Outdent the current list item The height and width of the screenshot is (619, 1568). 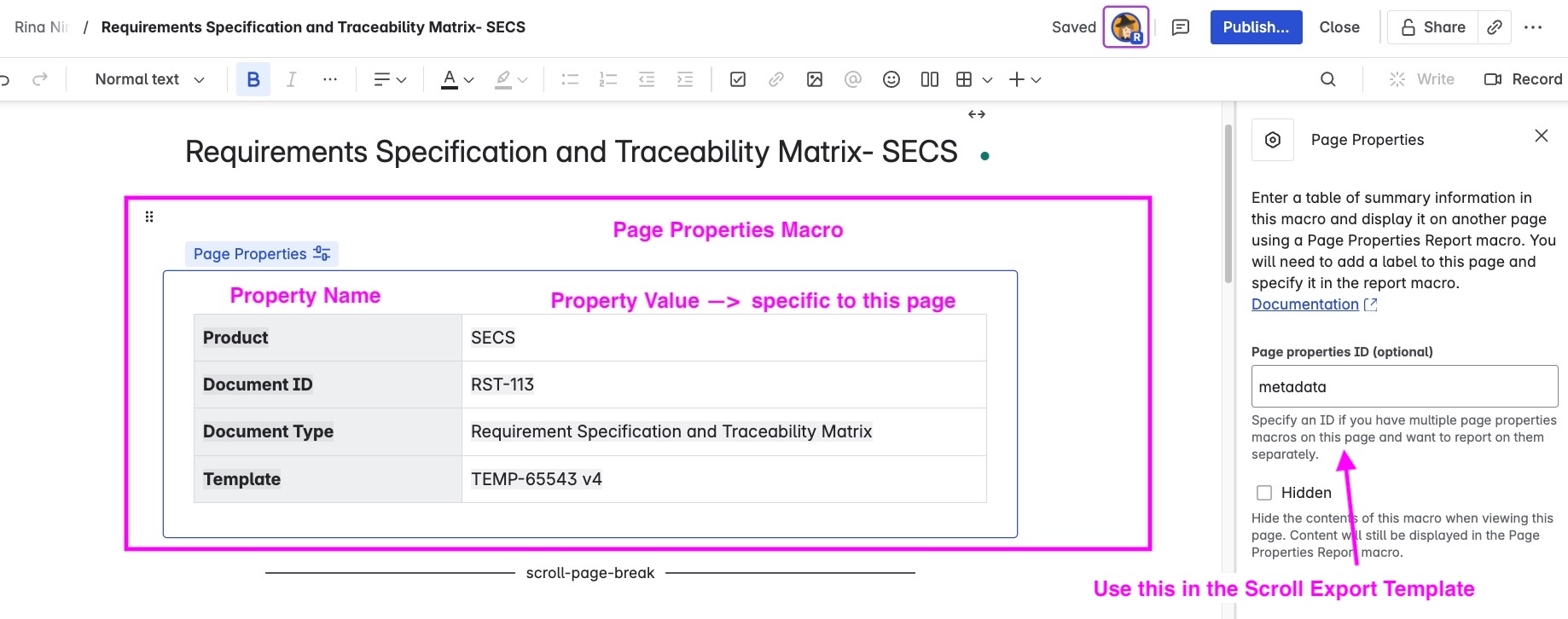(647, 79)
